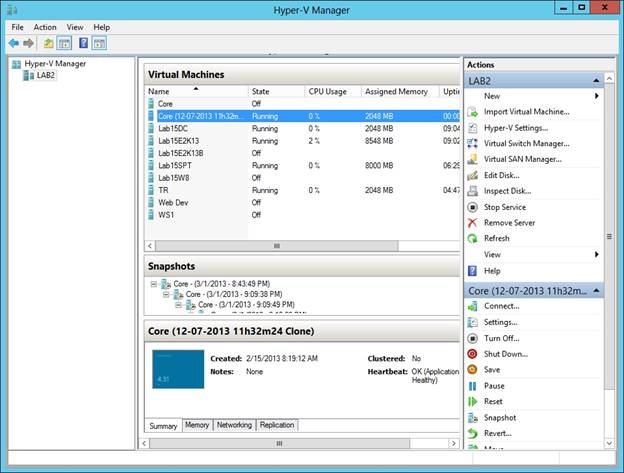This screenshot has width=624, height=473.
Task: Click the Remove Server red X icon
Action: pyautogui.click(x=472, y=223)
